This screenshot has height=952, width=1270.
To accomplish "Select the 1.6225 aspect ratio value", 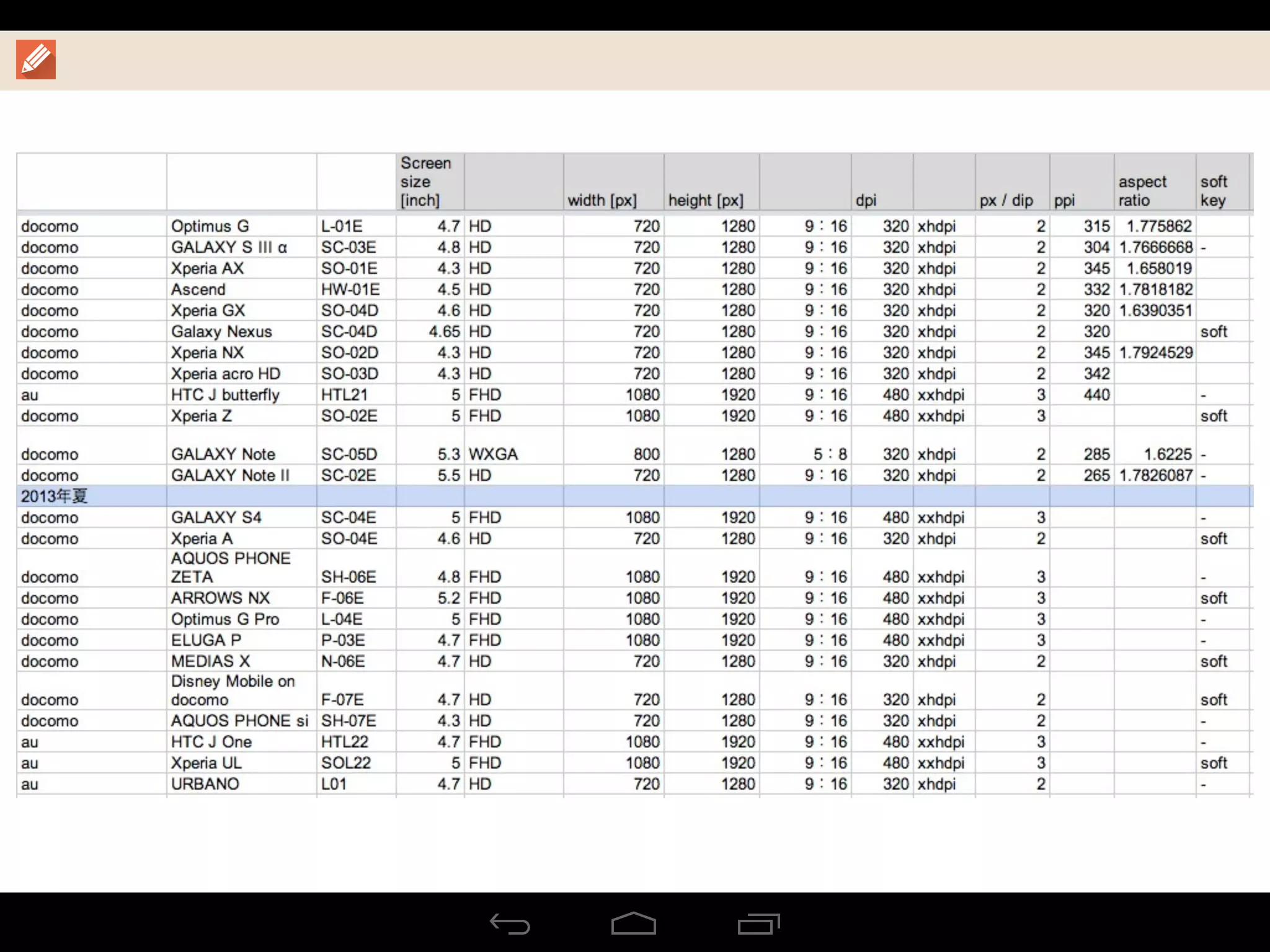I will coord(1167,454).
